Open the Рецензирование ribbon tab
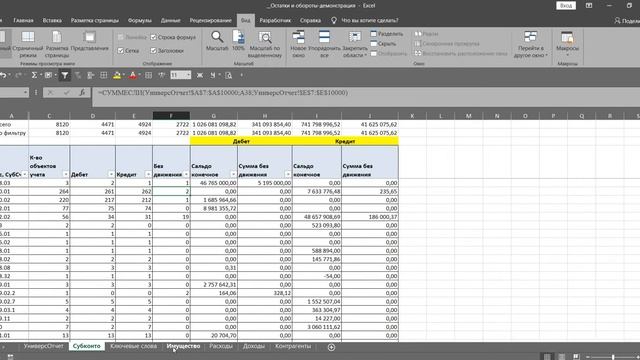This screenshot has height=360, width=640. pos(211,20)
